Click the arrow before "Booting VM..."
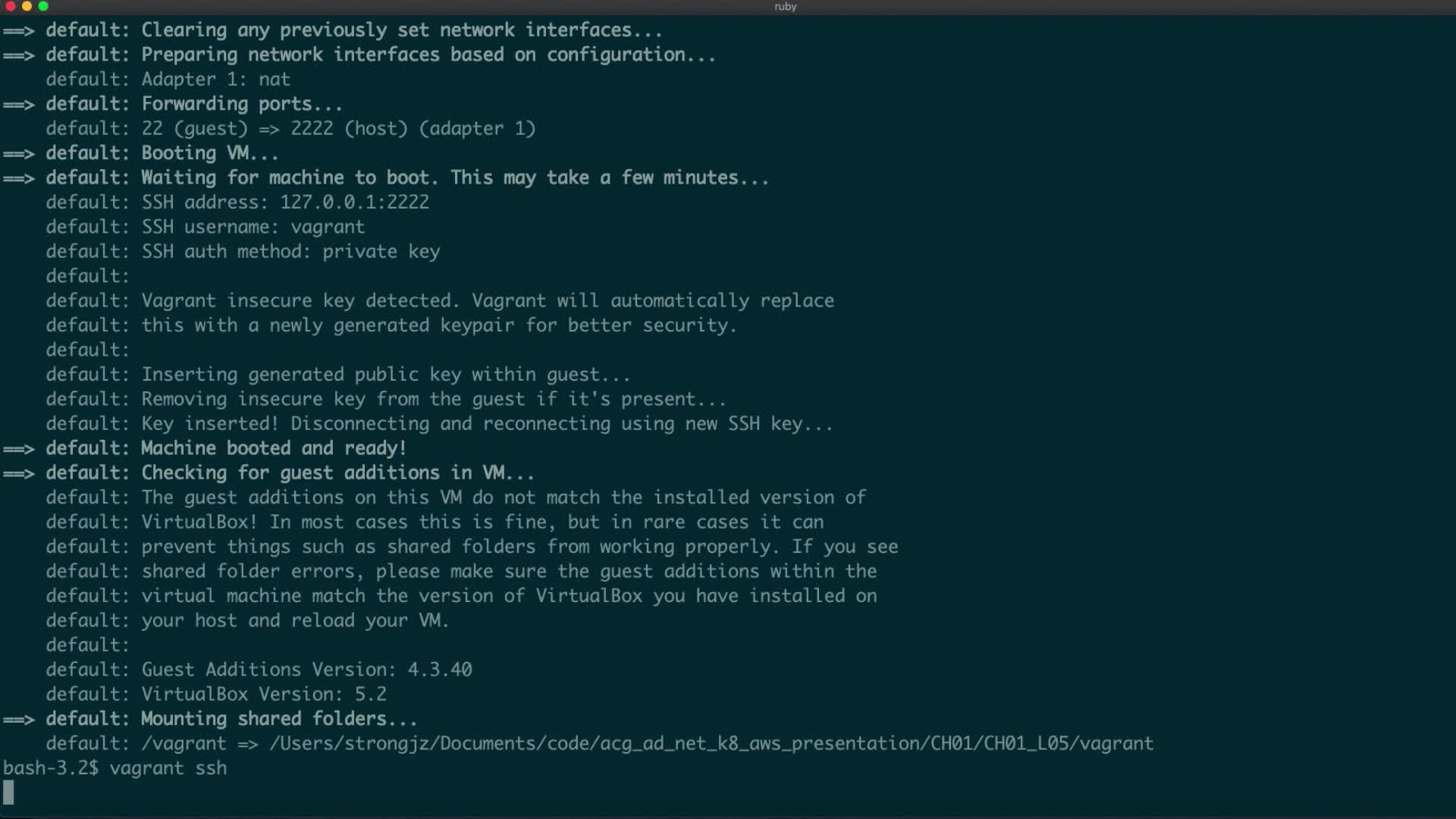The width and height of the screenshot is (1456, 819). pyautogui.click(x=19, y=154)
